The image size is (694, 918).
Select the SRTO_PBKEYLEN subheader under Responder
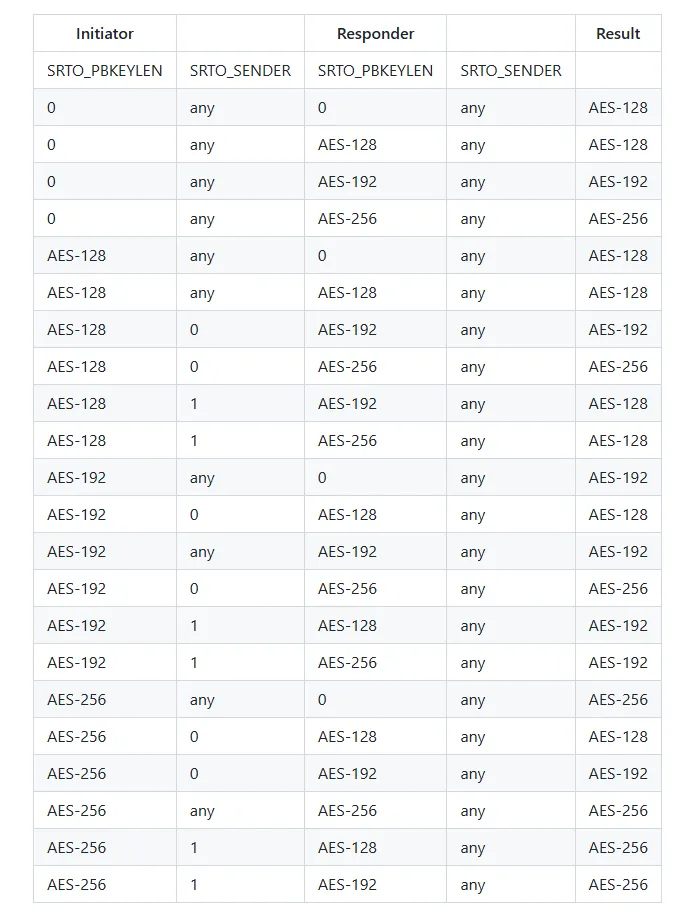375,71
